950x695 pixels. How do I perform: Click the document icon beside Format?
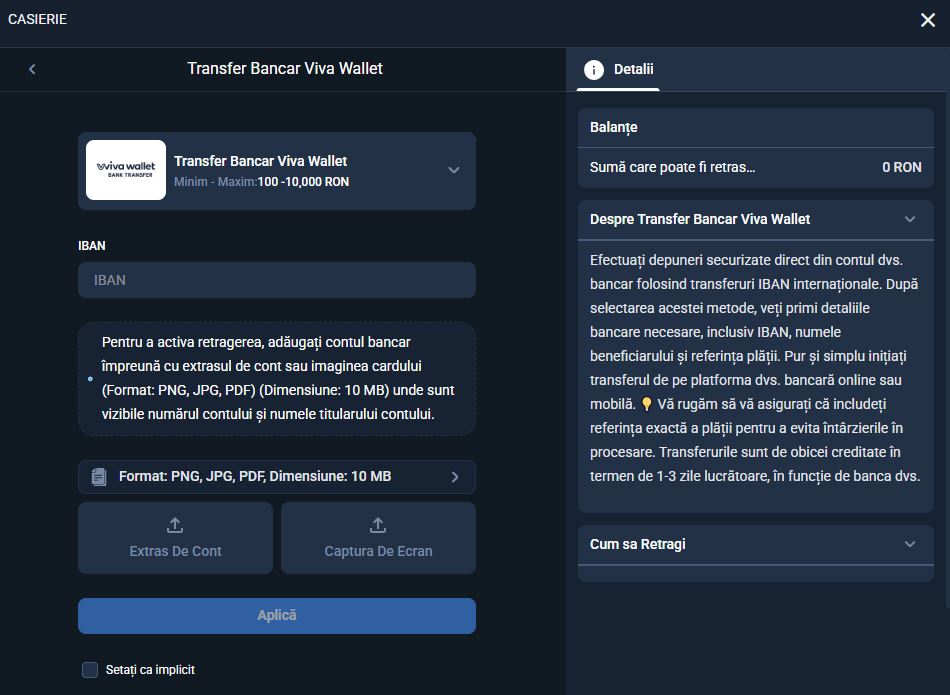(99, 477)
